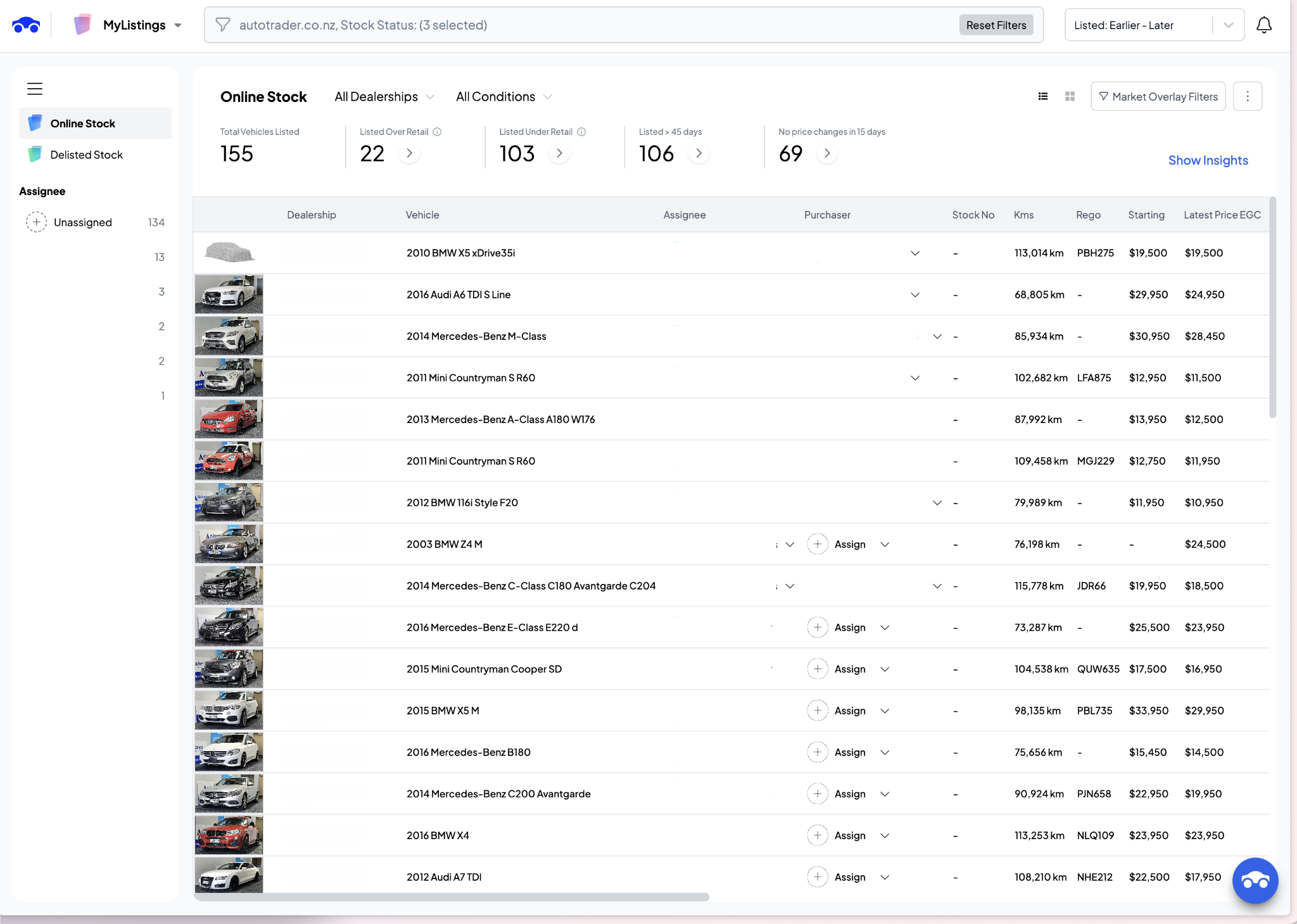Sort by Stock No column header

click(973, 215)
